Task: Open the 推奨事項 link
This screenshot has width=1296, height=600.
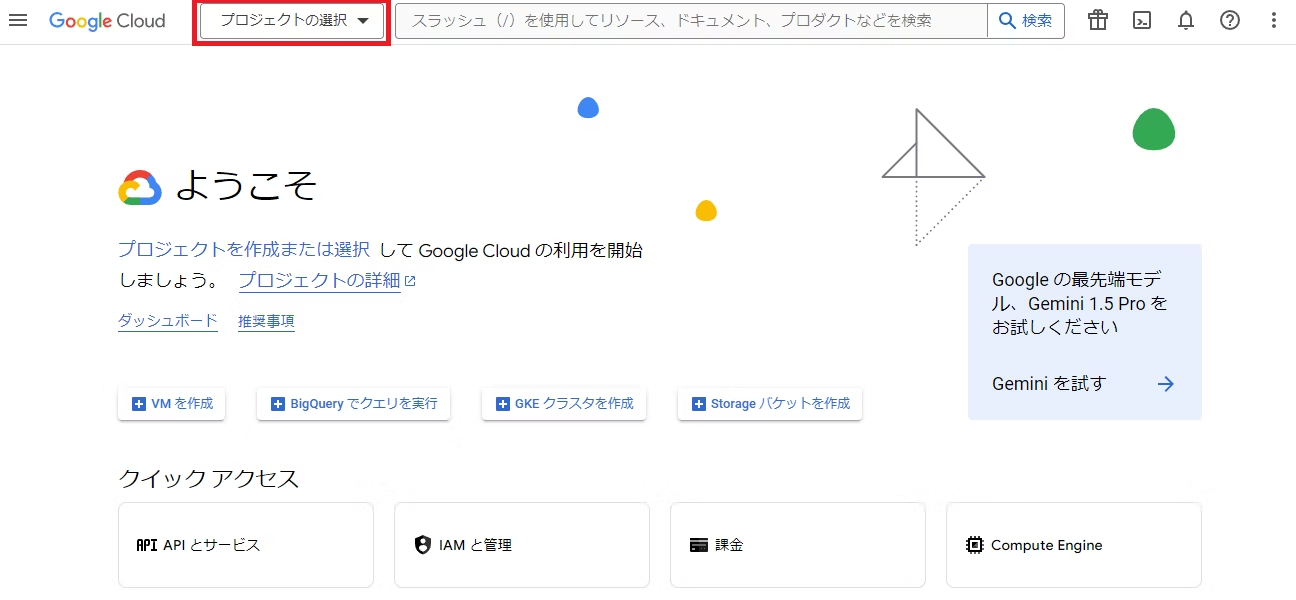Action: pos(266,321)
